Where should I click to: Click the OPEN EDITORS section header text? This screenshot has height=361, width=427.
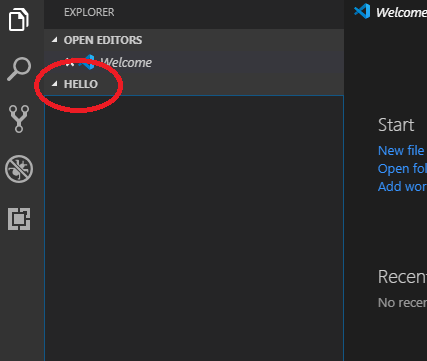(x=103, y=40)
